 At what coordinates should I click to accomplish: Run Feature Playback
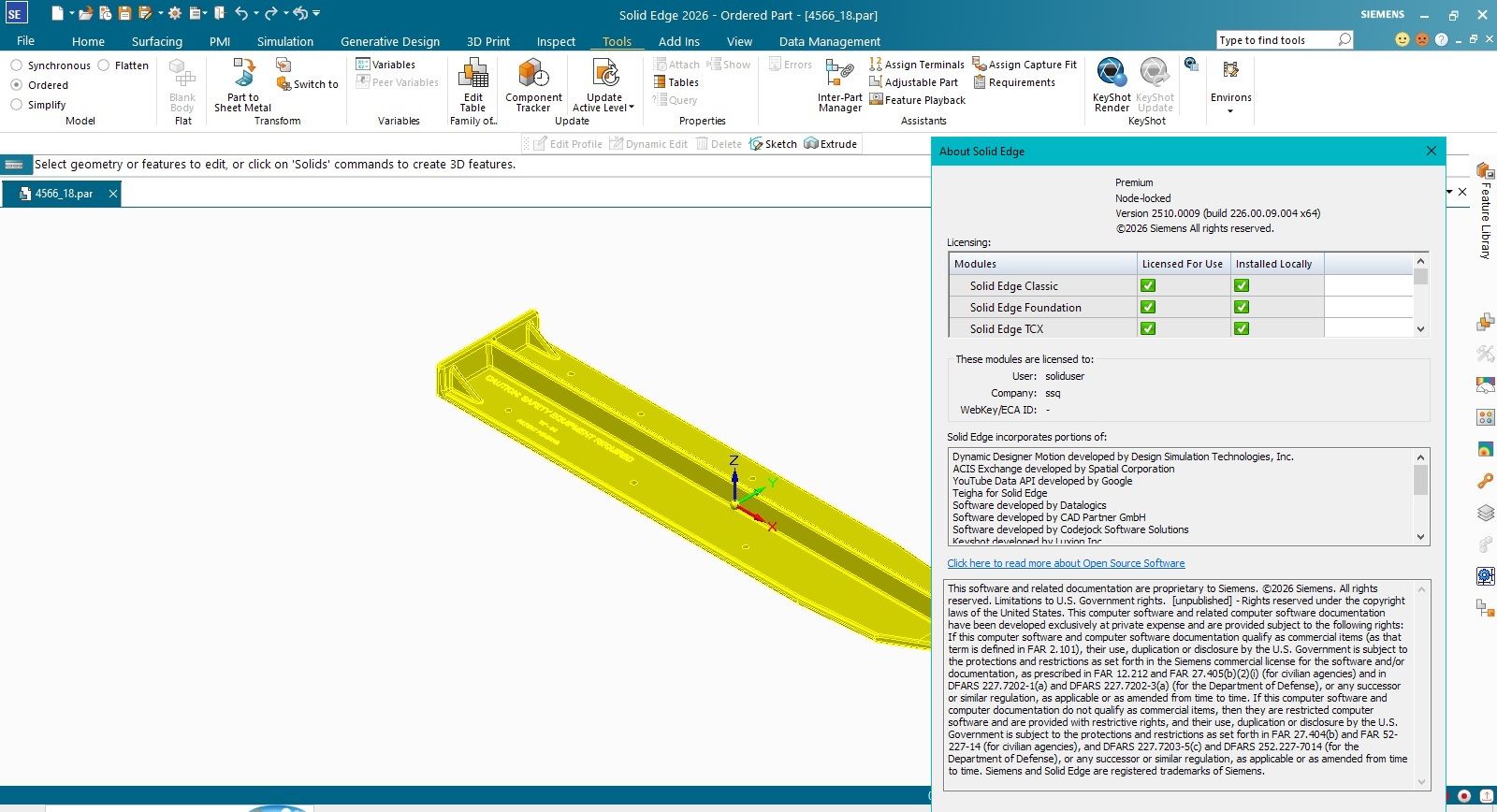pyautogui.click(x=918, y=100)
